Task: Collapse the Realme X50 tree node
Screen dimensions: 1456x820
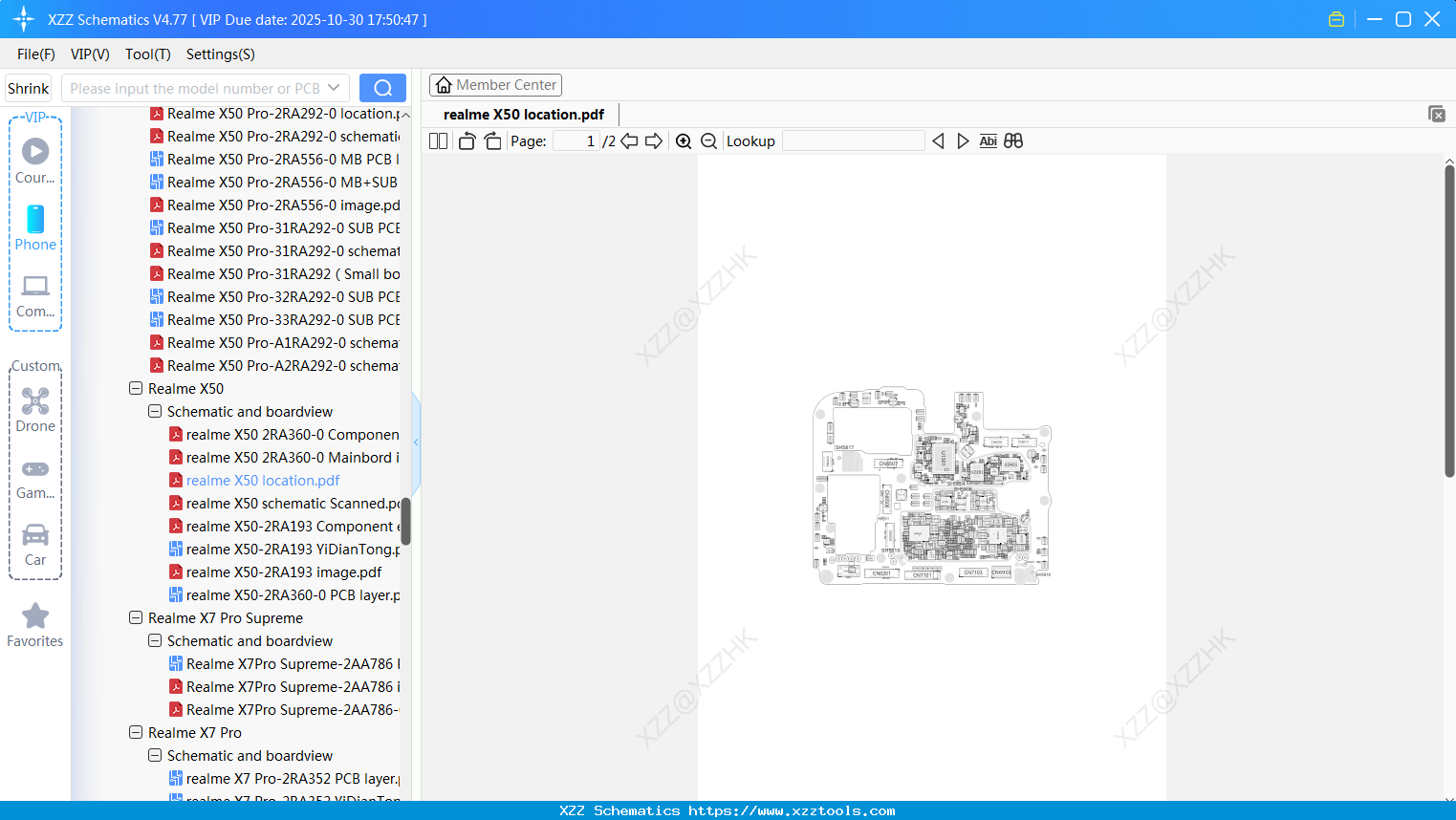Action: pyautogui.click(x=136, y=389)
